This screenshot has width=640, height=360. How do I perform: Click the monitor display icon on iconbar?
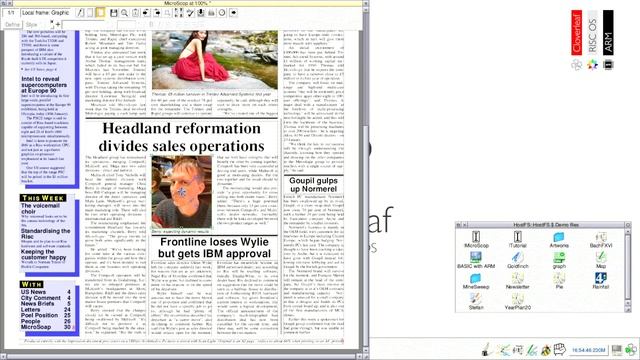616,350
